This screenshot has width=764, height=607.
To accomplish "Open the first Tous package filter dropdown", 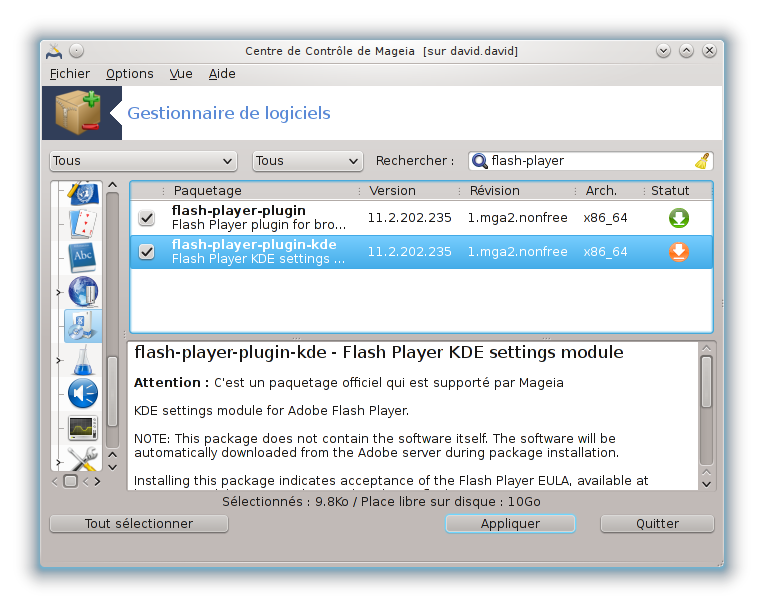I will tap(143, 161).
